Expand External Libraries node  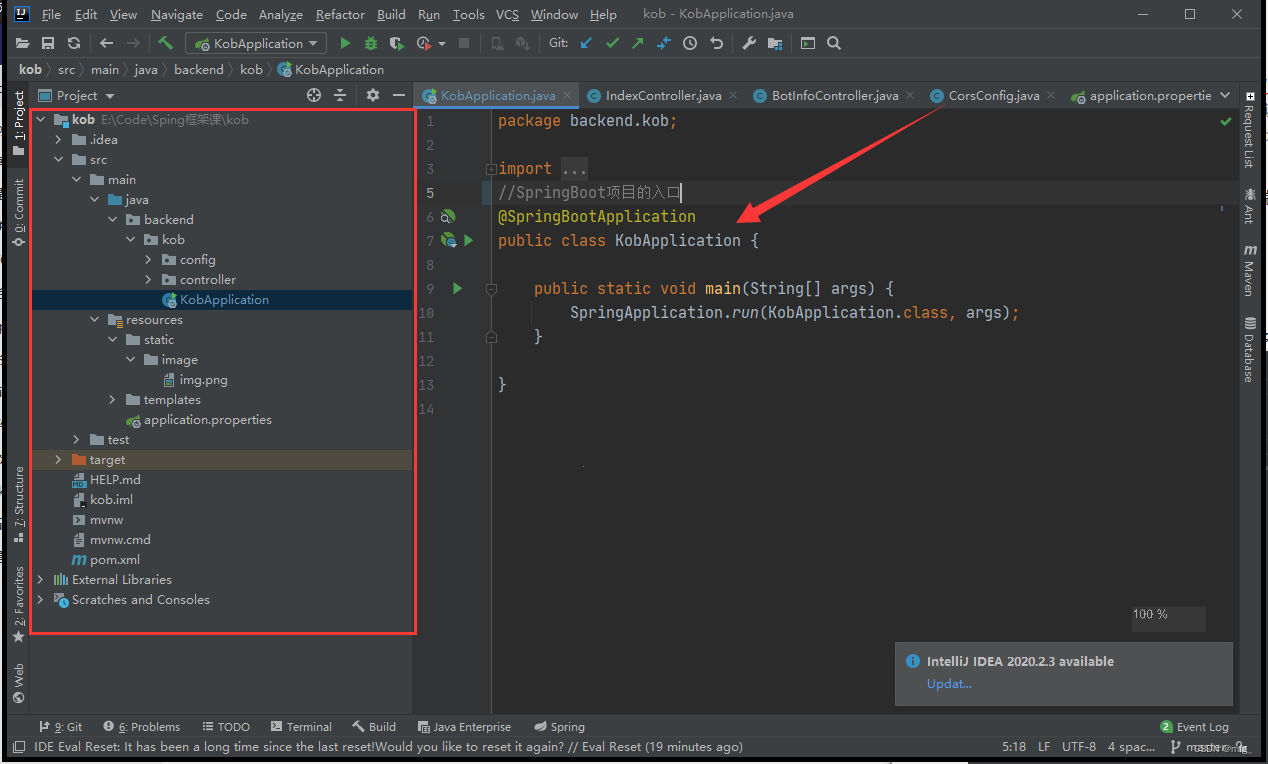pos(40,579)
